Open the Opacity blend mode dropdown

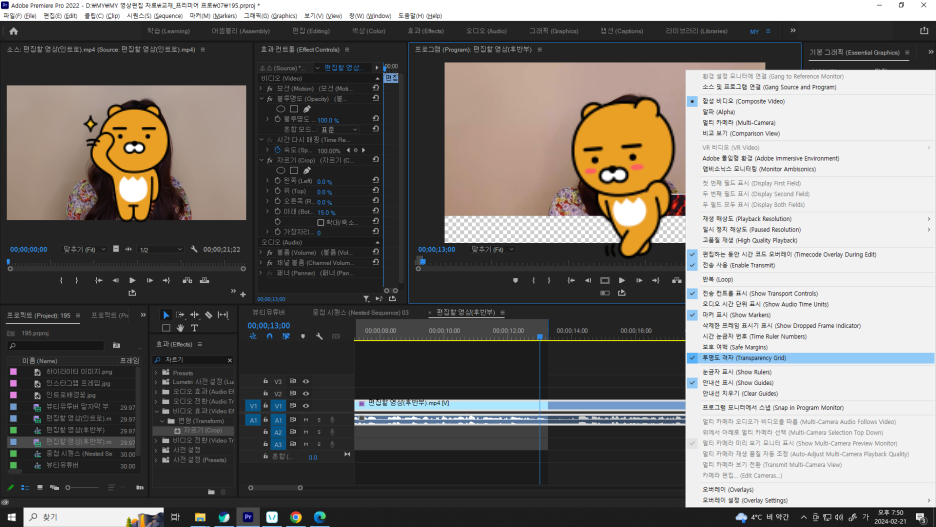point(338,130)
